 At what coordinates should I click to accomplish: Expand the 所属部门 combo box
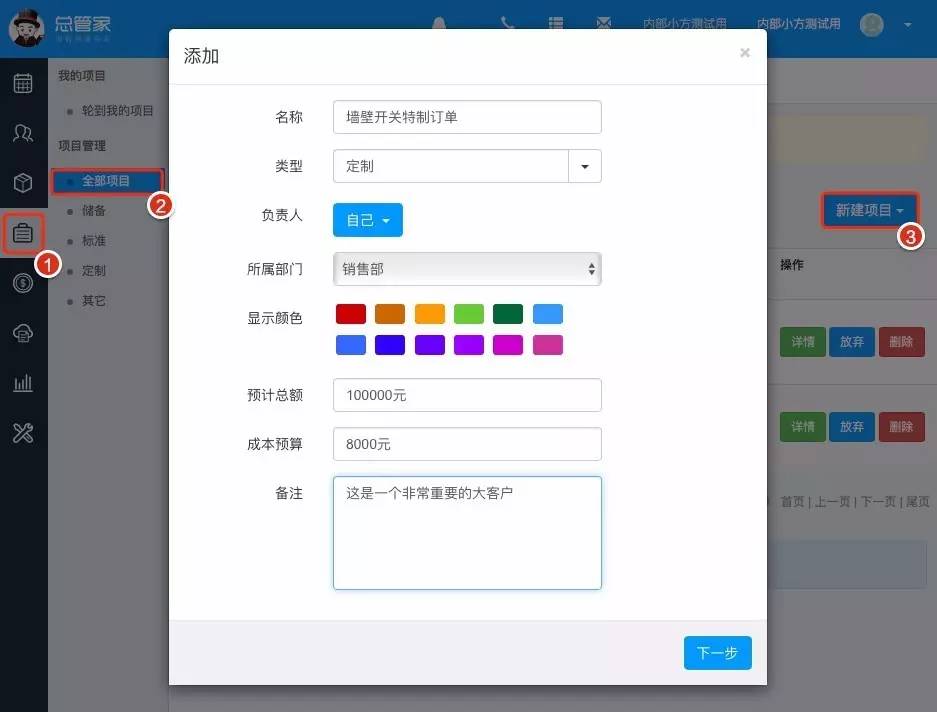[x=590, y=269]
